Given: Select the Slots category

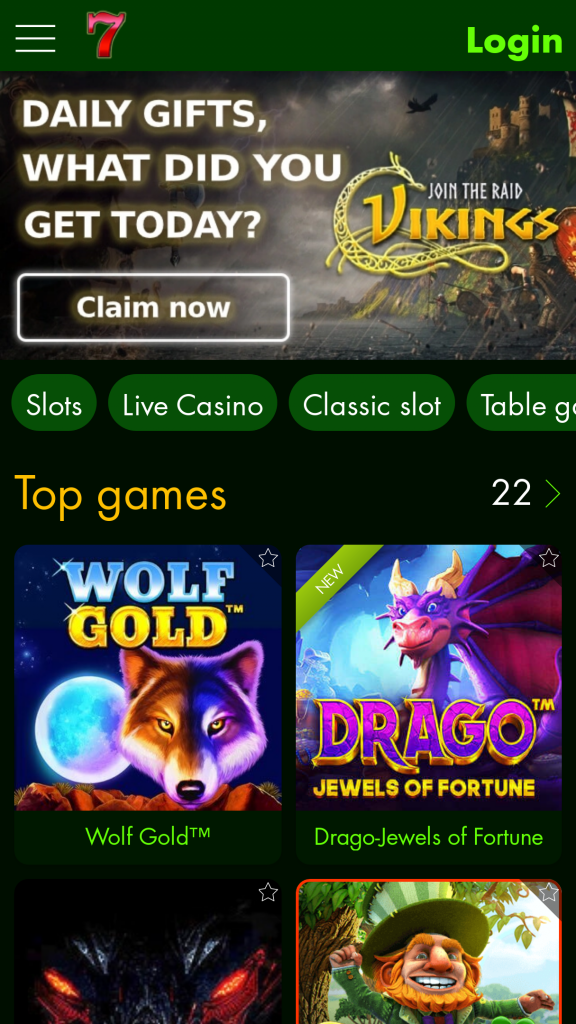Looking at the screenshot, I should pyautogui.click(x=54, y=403).
